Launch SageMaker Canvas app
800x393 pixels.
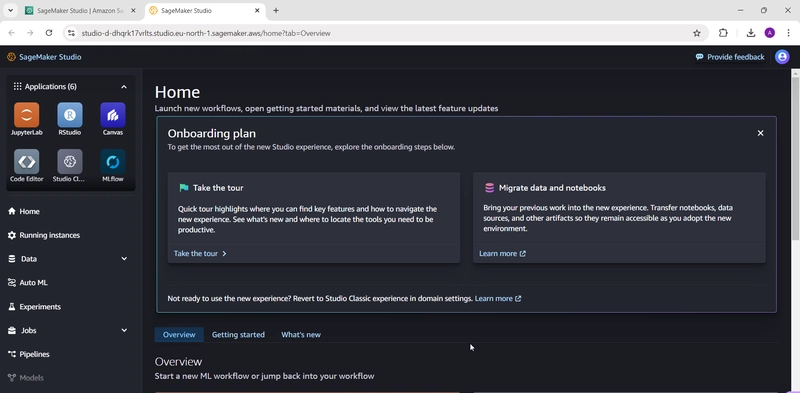113,115
